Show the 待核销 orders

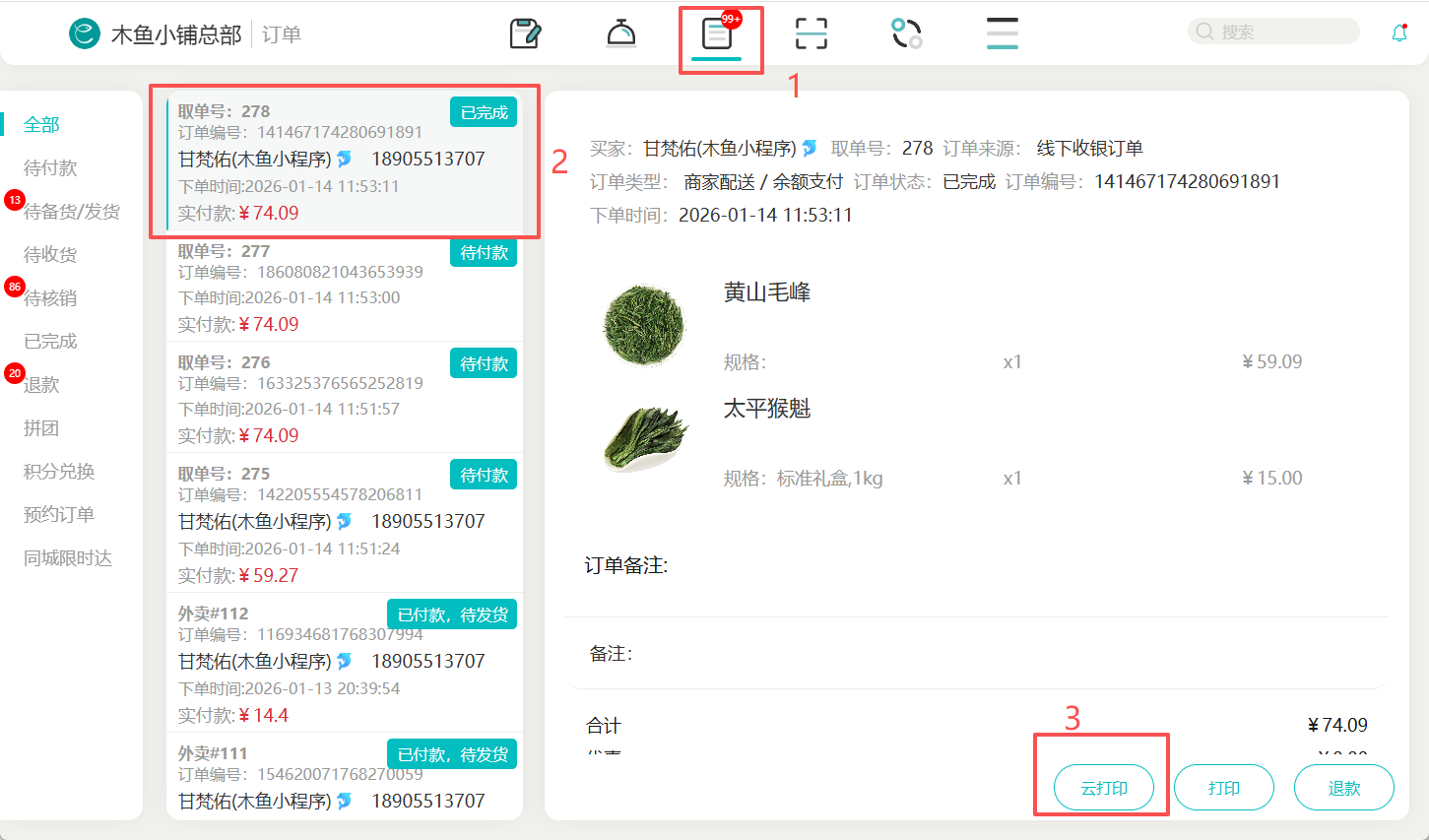(x=49, y=298)
